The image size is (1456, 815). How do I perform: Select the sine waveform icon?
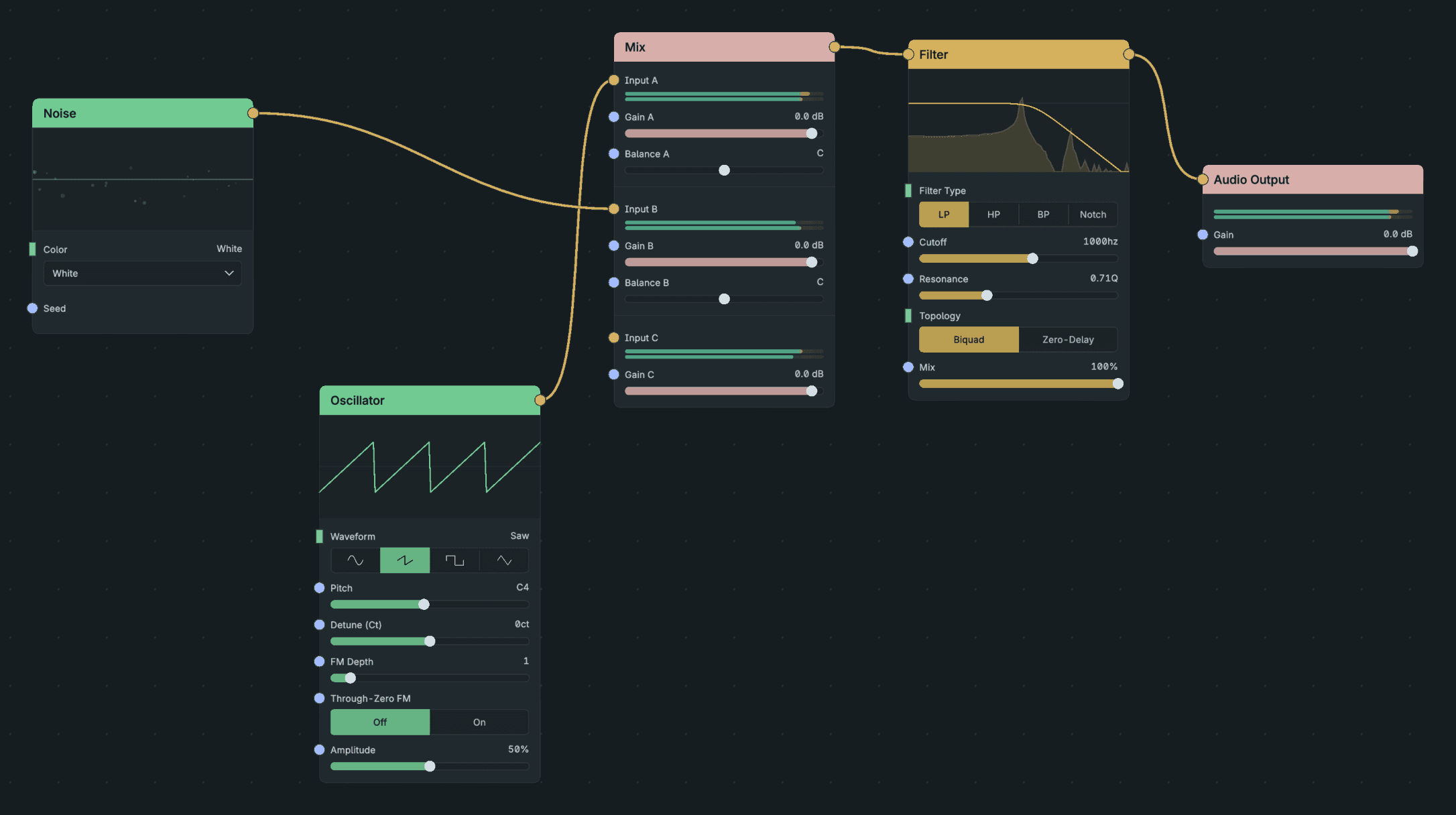click(x=355, y=560)
